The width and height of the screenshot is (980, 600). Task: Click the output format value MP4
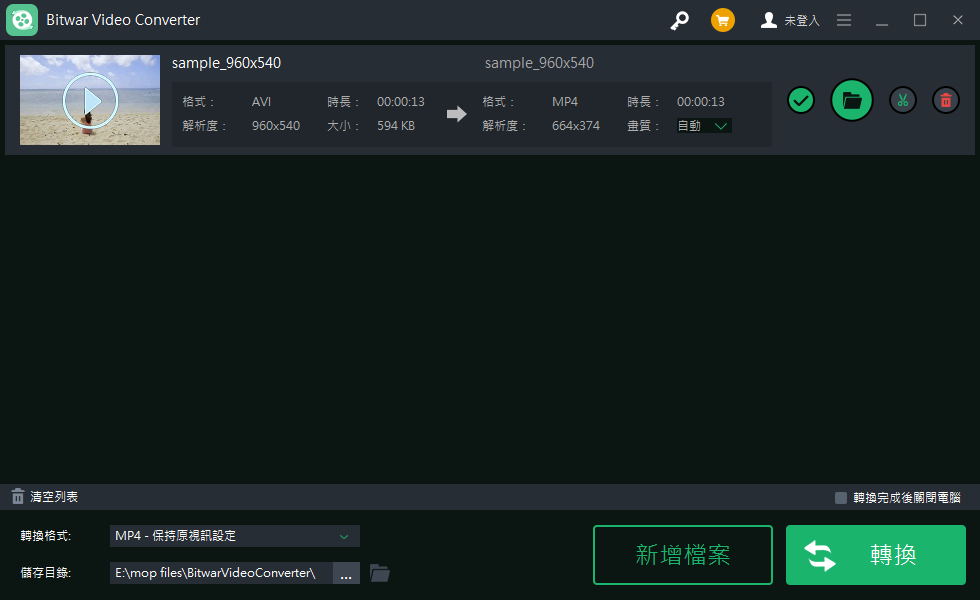564,102
